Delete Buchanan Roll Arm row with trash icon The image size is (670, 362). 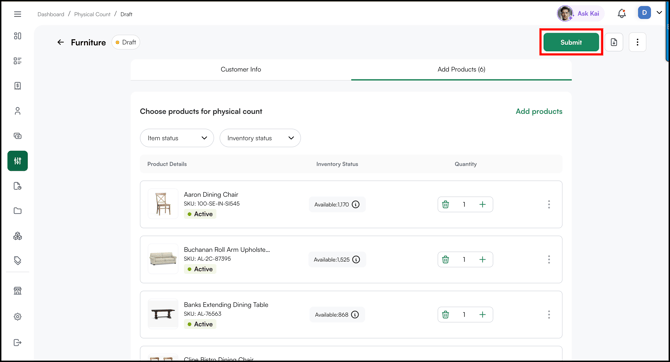point(445,259)
